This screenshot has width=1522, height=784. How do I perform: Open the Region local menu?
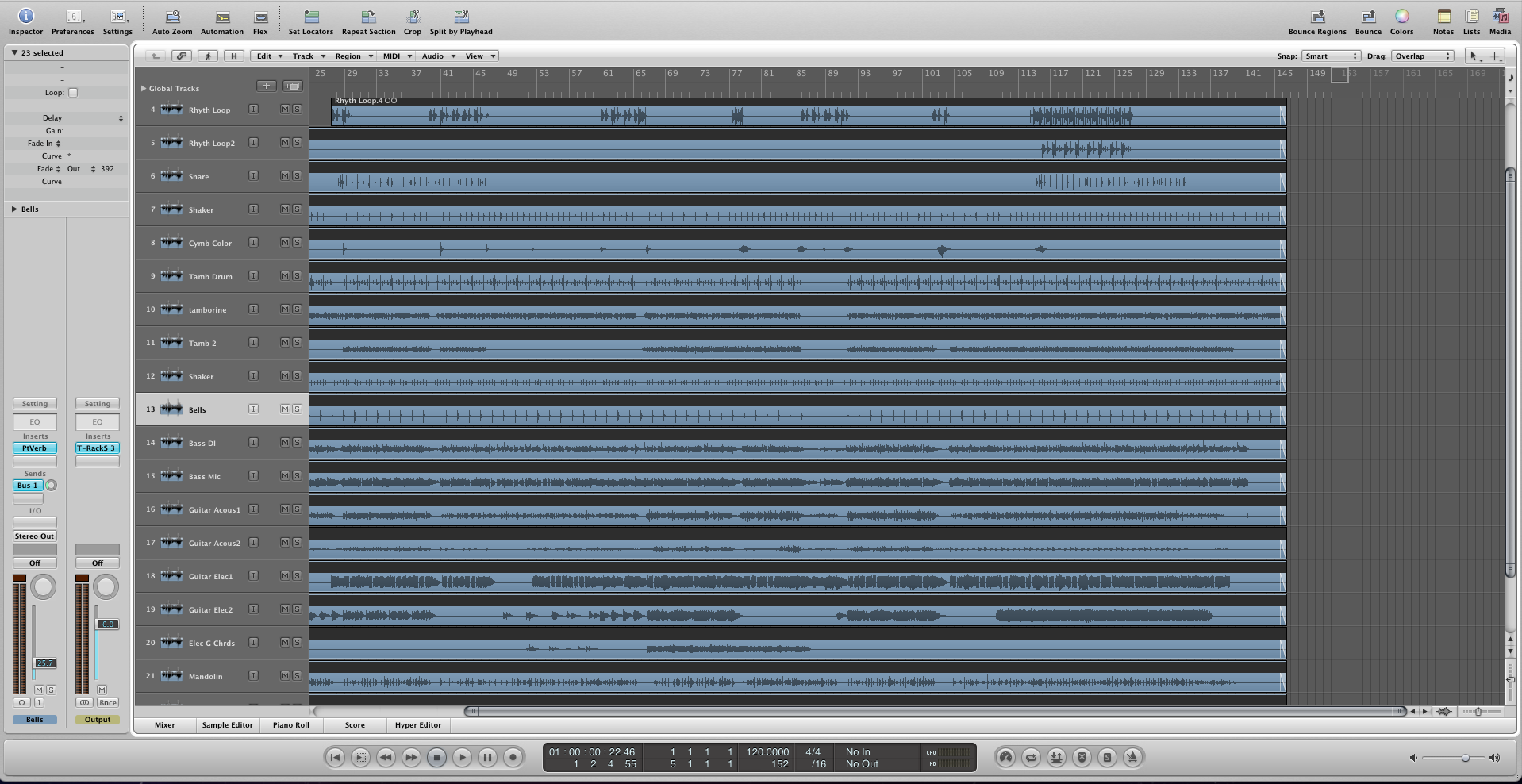point(353,56)
